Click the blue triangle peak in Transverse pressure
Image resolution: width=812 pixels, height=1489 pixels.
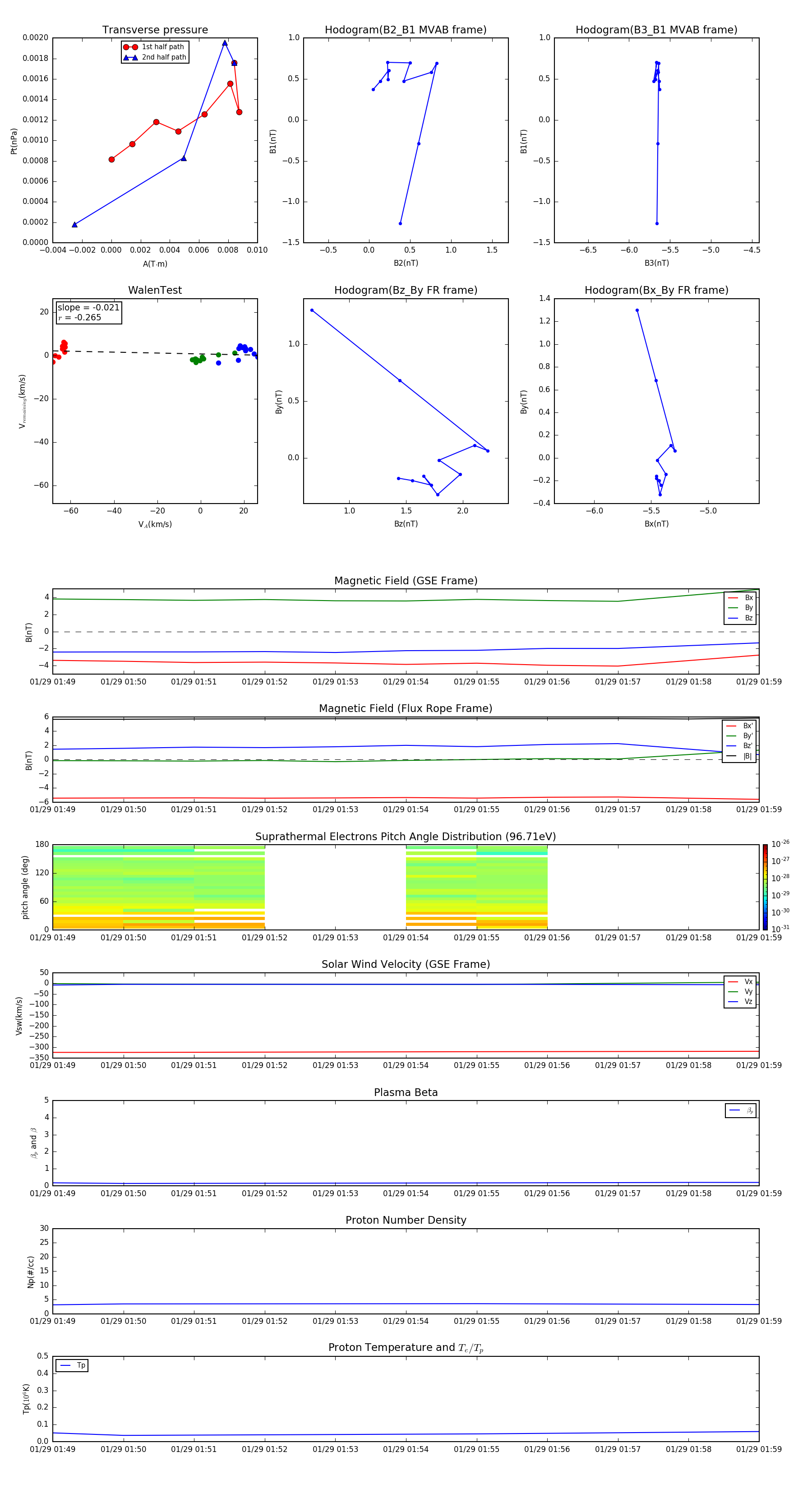click(225, 43)
